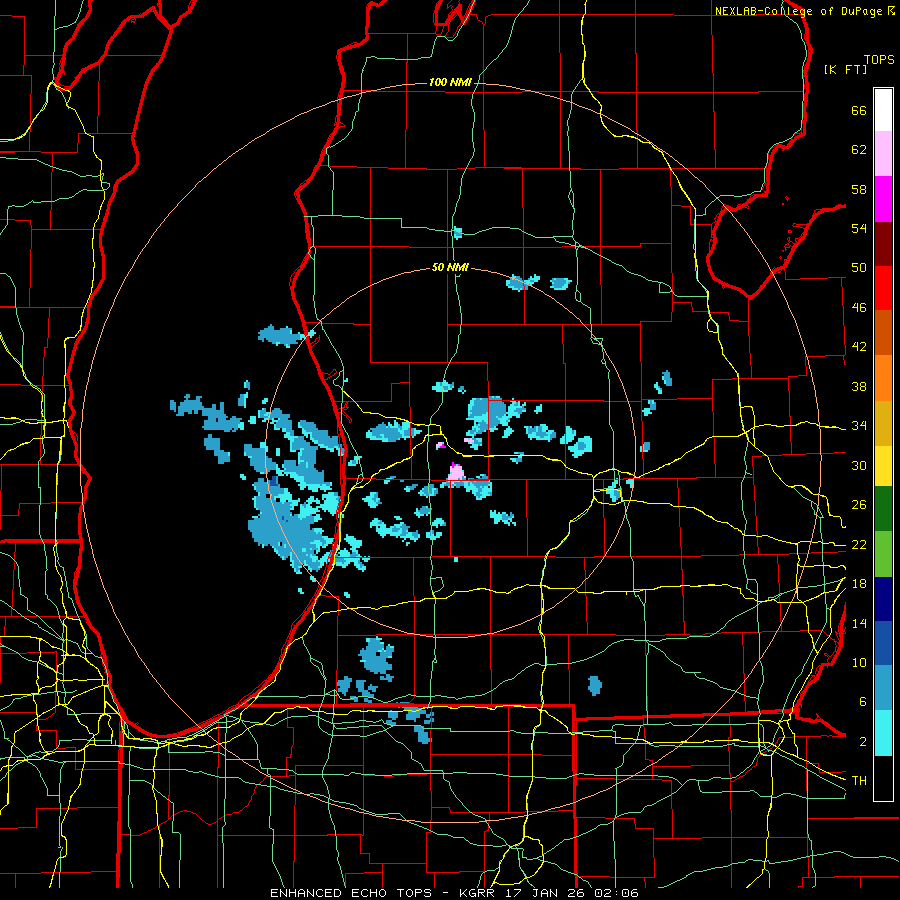Click the bright red 50 kft swatch
This screenshot has width=900, height=900.
tap(883, 288)
